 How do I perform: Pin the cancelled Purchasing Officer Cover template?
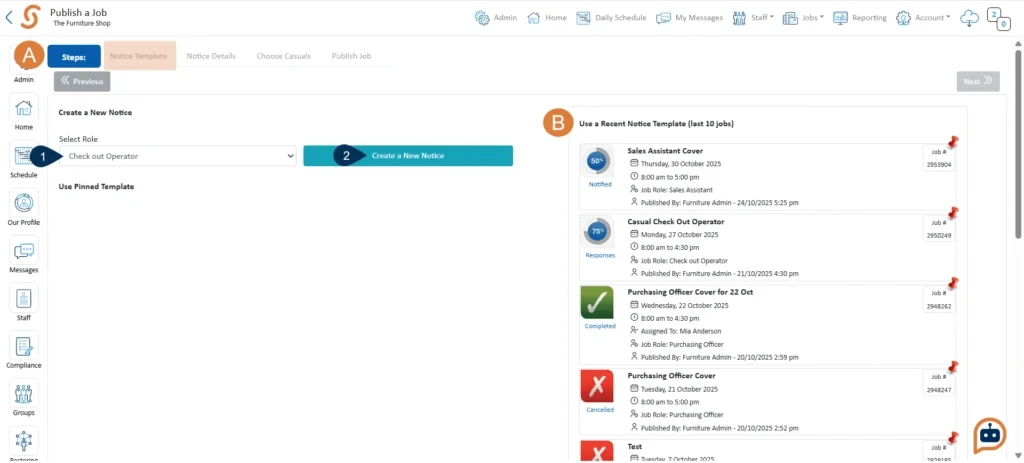[x=953, y=366]
